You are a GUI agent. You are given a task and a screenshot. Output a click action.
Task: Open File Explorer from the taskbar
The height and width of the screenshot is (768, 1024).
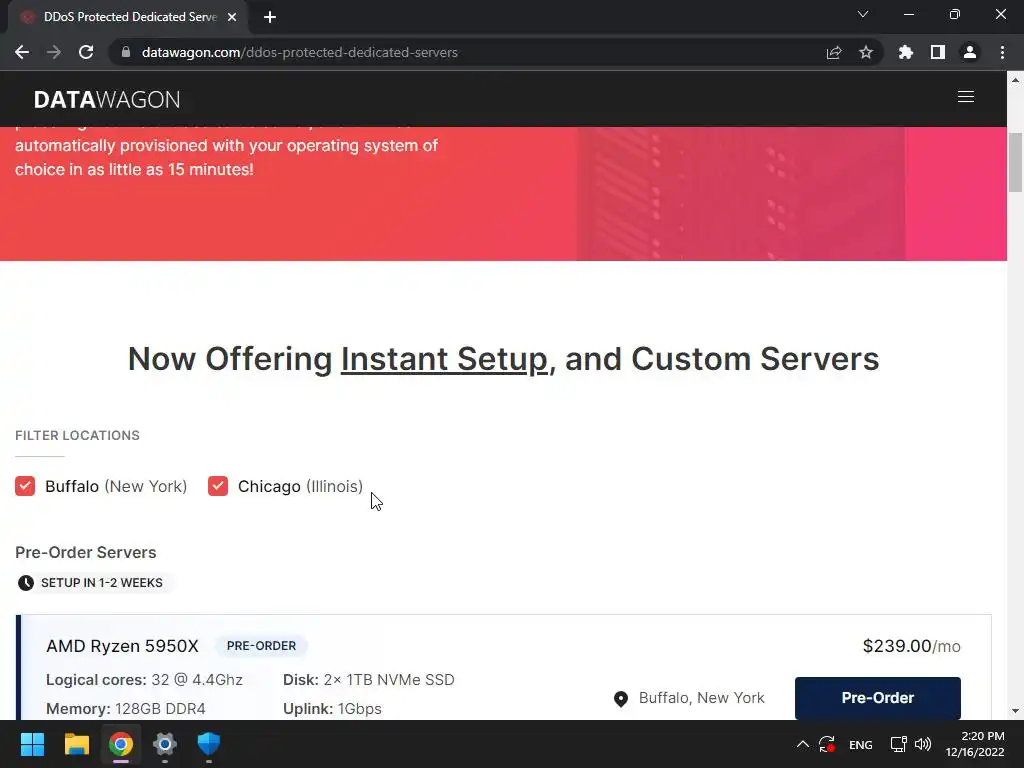click(x=76, y=744)
